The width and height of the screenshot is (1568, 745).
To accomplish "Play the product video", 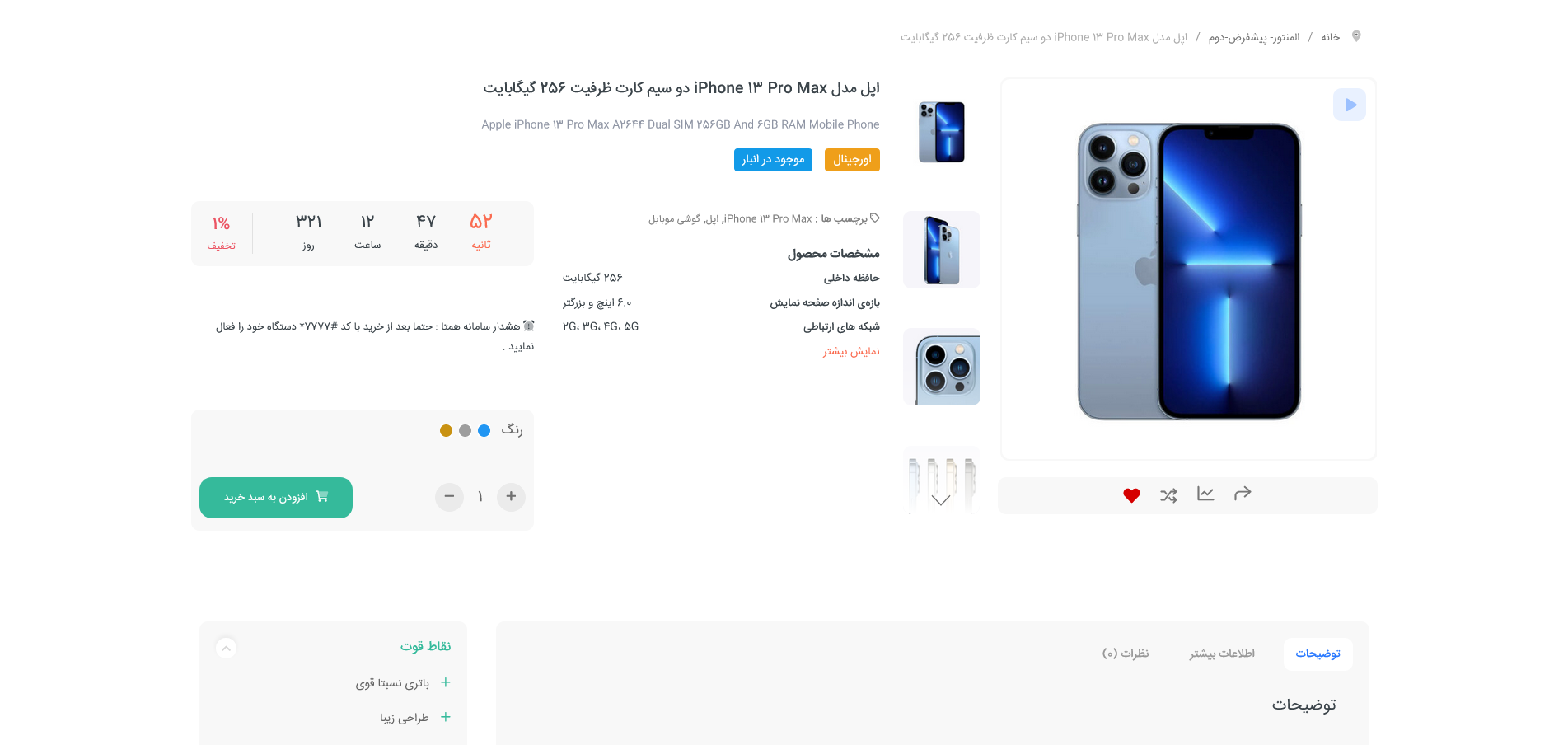I will (1349, 105).
